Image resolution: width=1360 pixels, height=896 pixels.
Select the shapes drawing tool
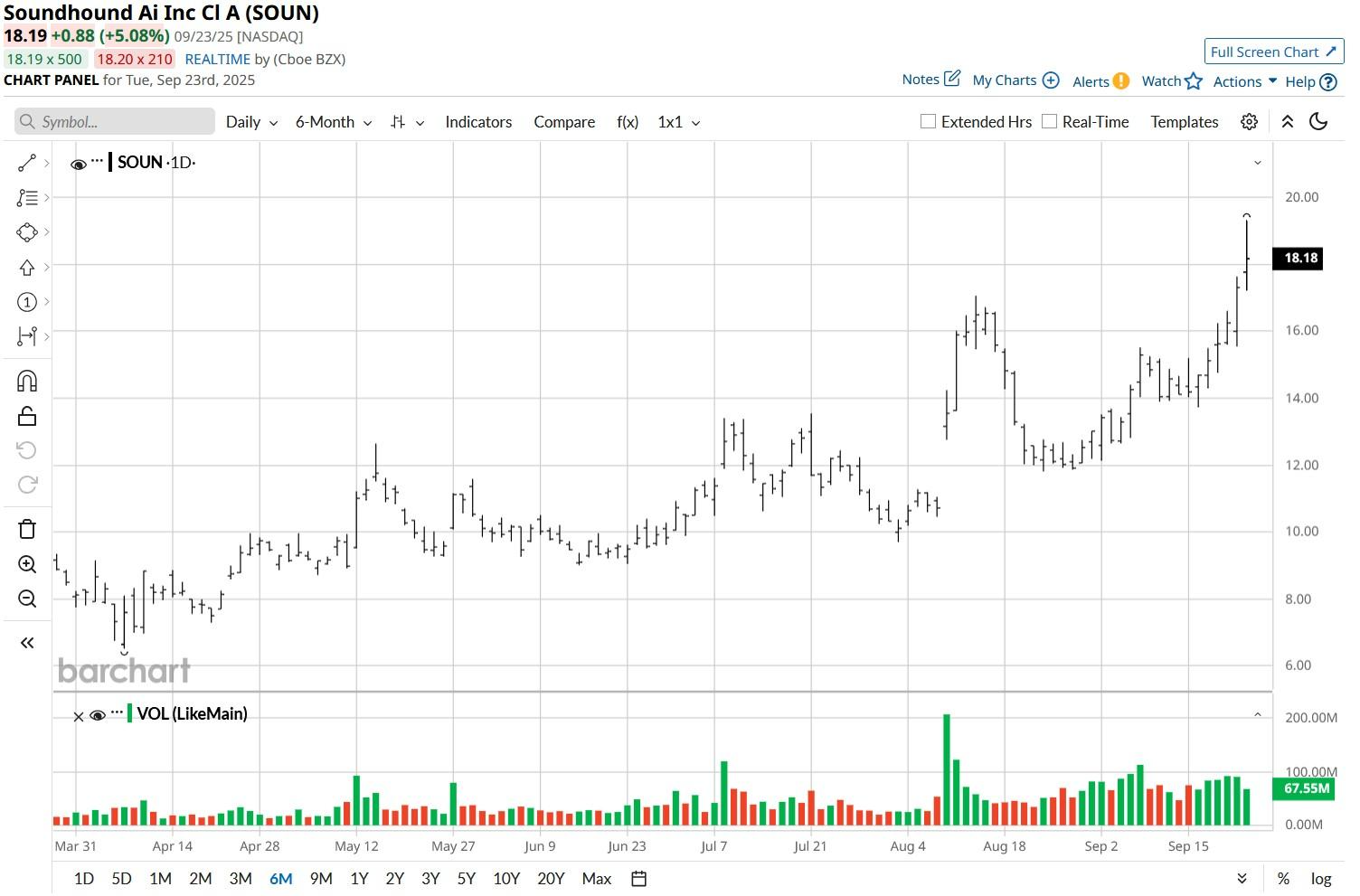click(x=27, y=232)
